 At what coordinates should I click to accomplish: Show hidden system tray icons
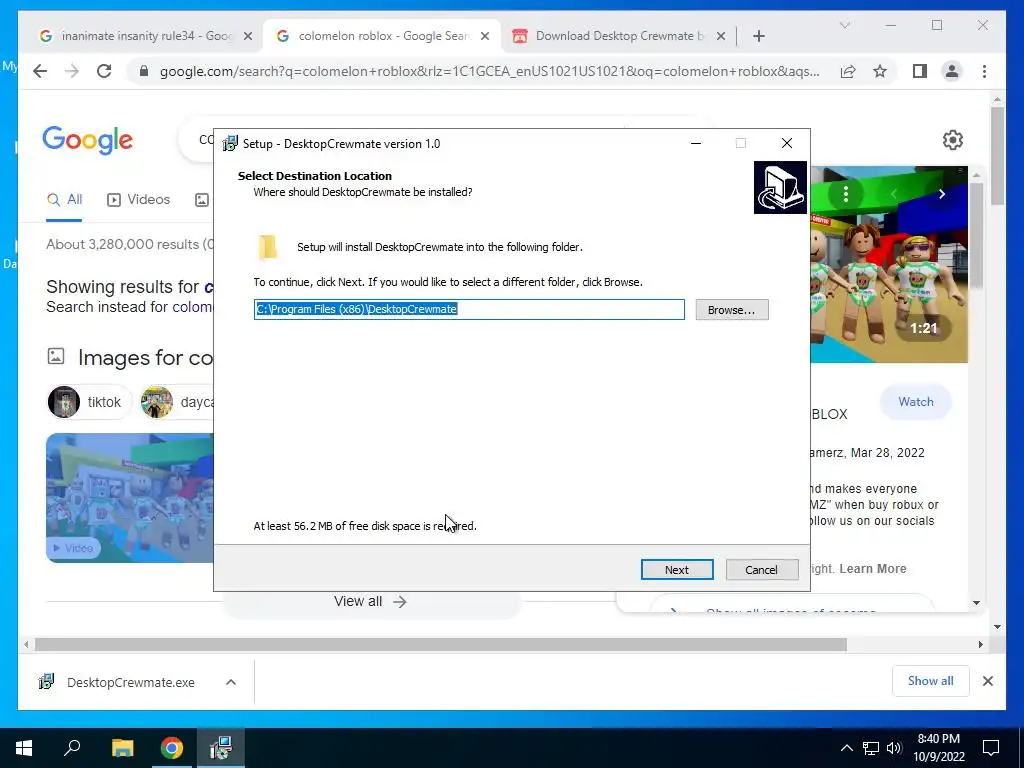tap(846, 748)
